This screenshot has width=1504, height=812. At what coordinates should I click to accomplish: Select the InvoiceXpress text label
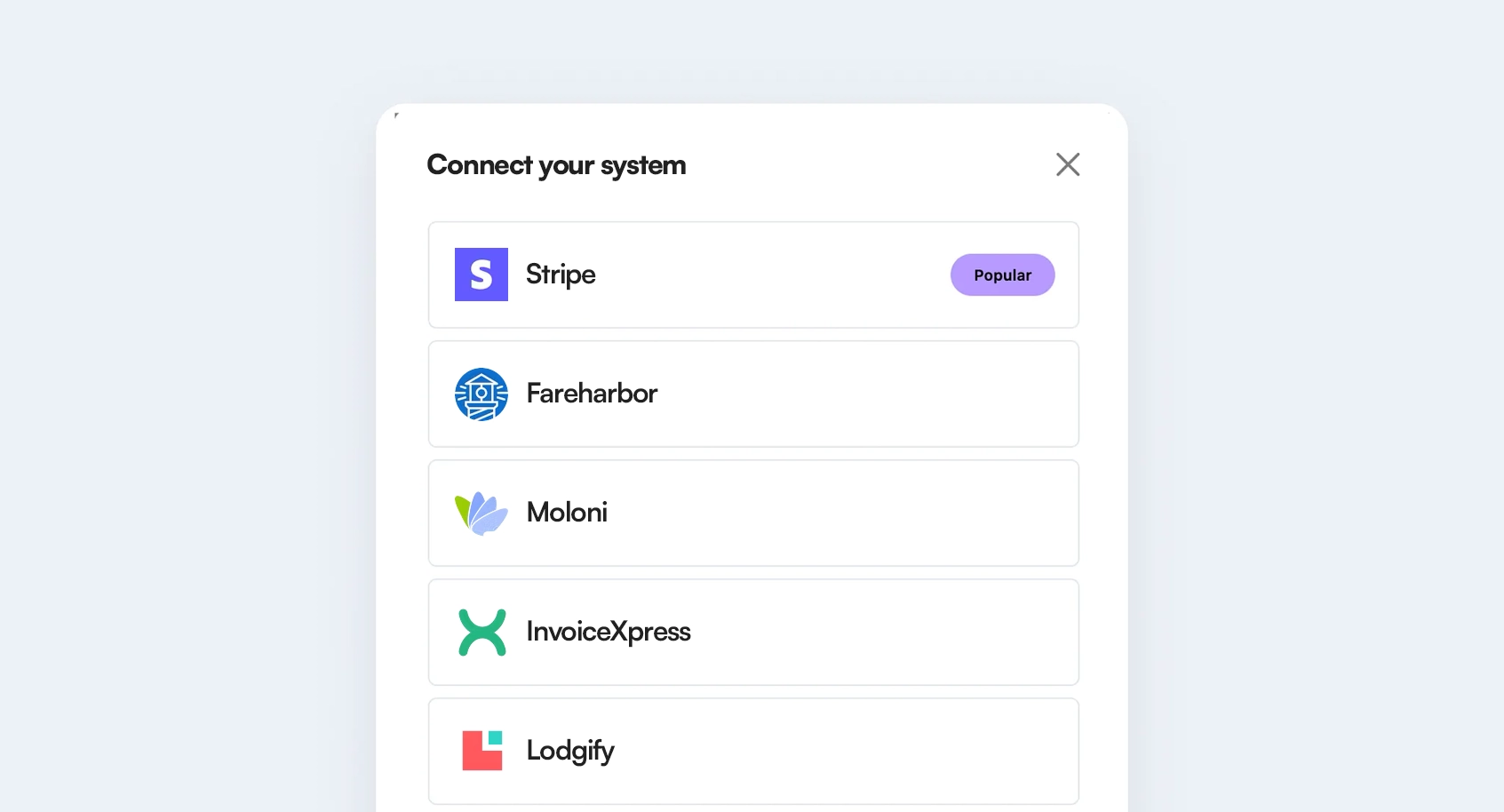click(x=609, y=632)
